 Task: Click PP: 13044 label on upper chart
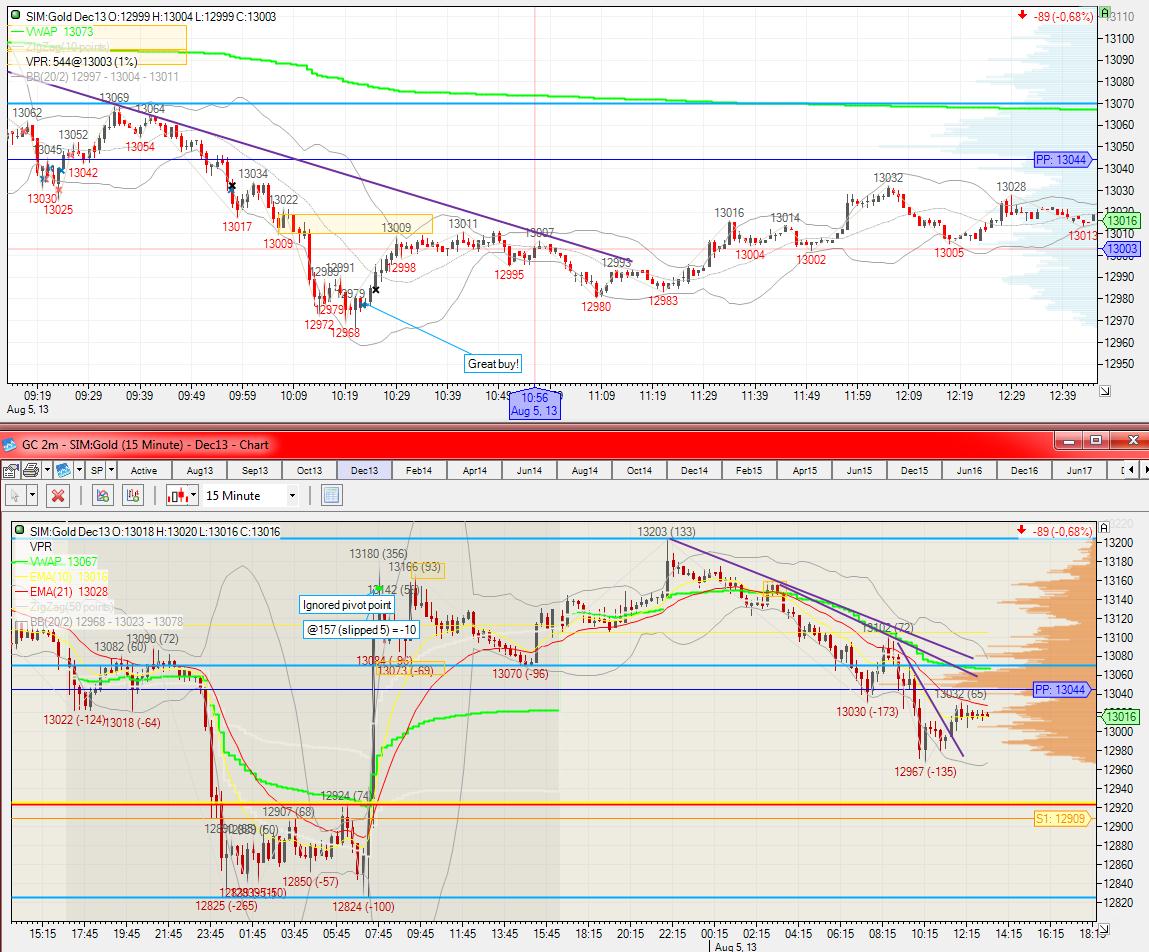[x=1063, y=159]
